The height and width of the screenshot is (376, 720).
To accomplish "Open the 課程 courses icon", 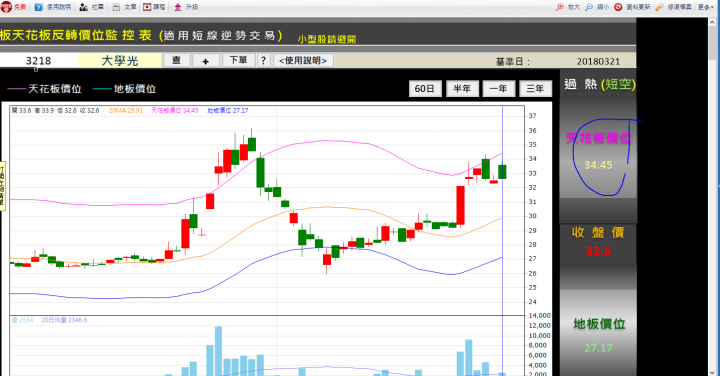I will coord(147,7).
